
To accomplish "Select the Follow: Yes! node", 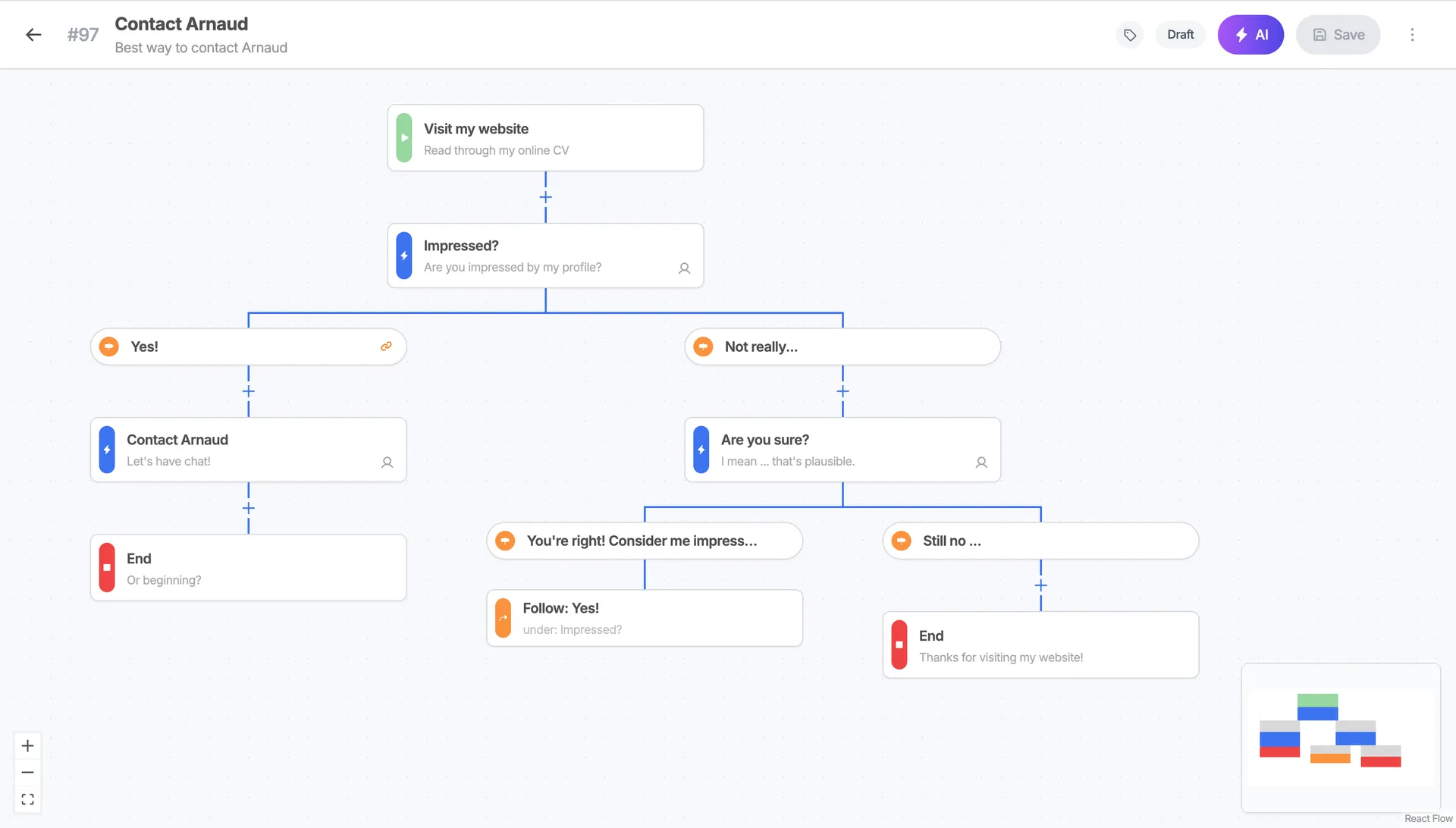I will (x=644, y=618).
